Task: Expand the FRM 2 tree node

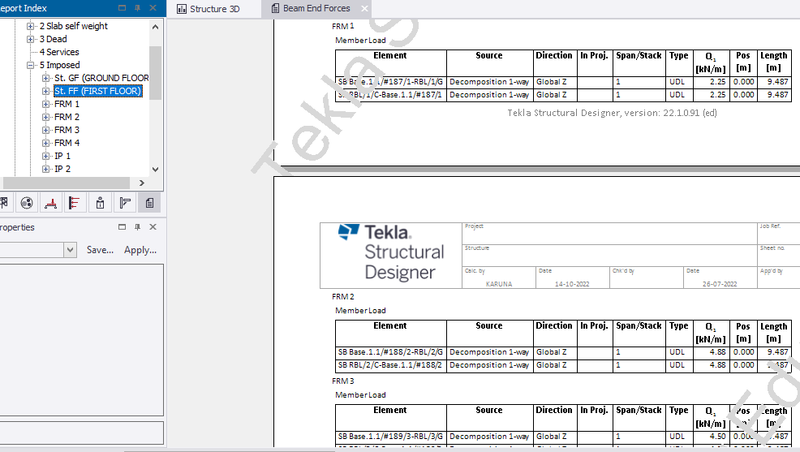Action: (x=46, y=117)
